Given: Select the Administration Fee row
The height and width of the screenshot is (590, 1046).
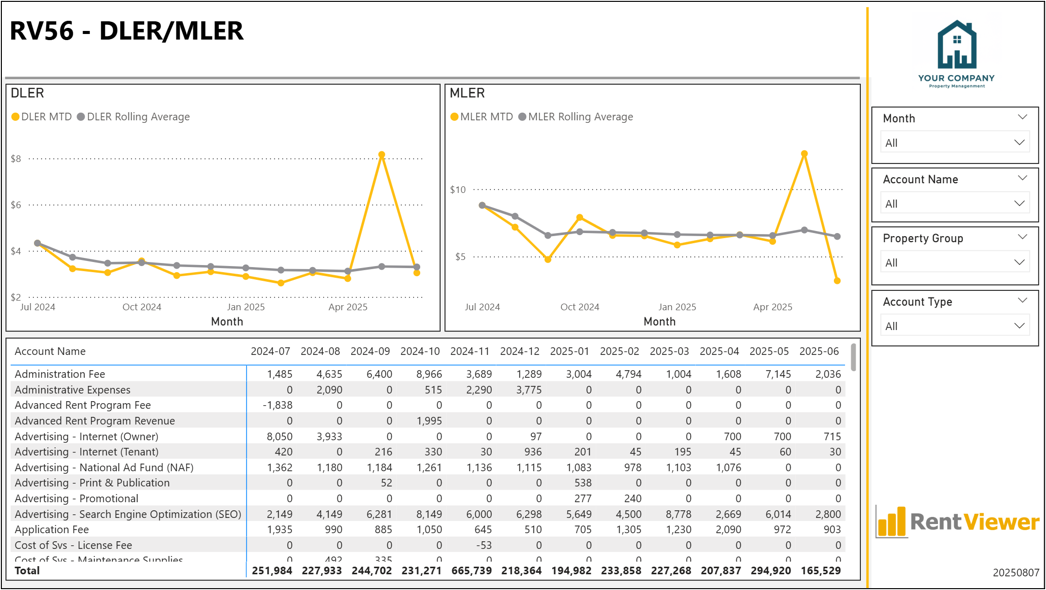Looking at the screenshot, I should tap(428, 374).
